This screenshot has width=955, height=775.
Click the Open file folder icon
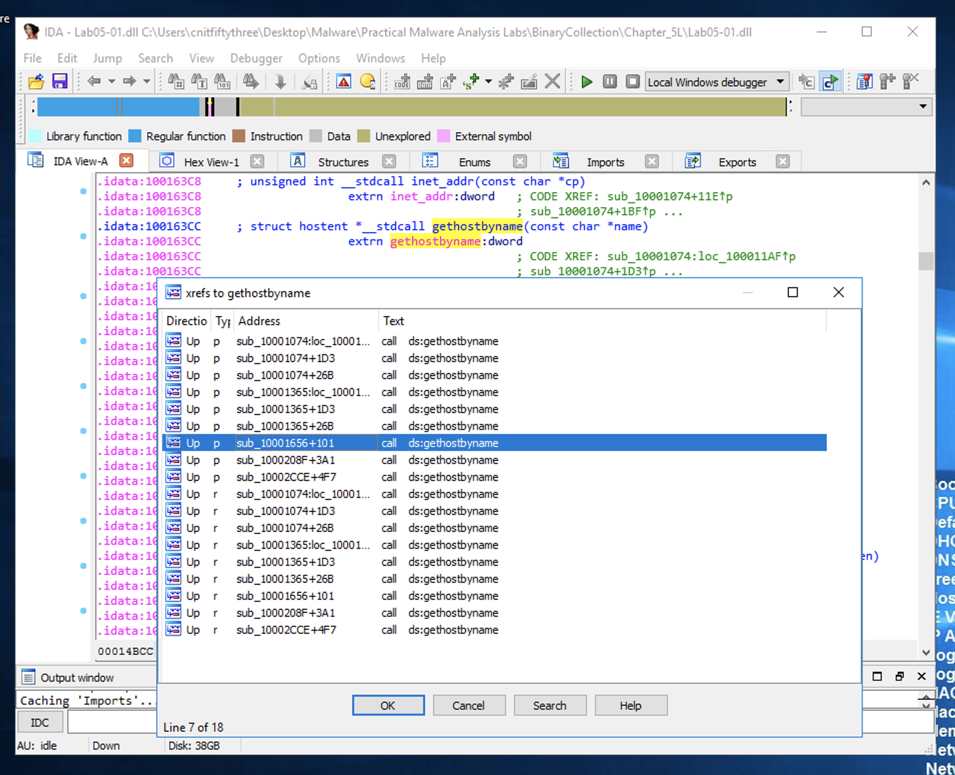[36, 82]
